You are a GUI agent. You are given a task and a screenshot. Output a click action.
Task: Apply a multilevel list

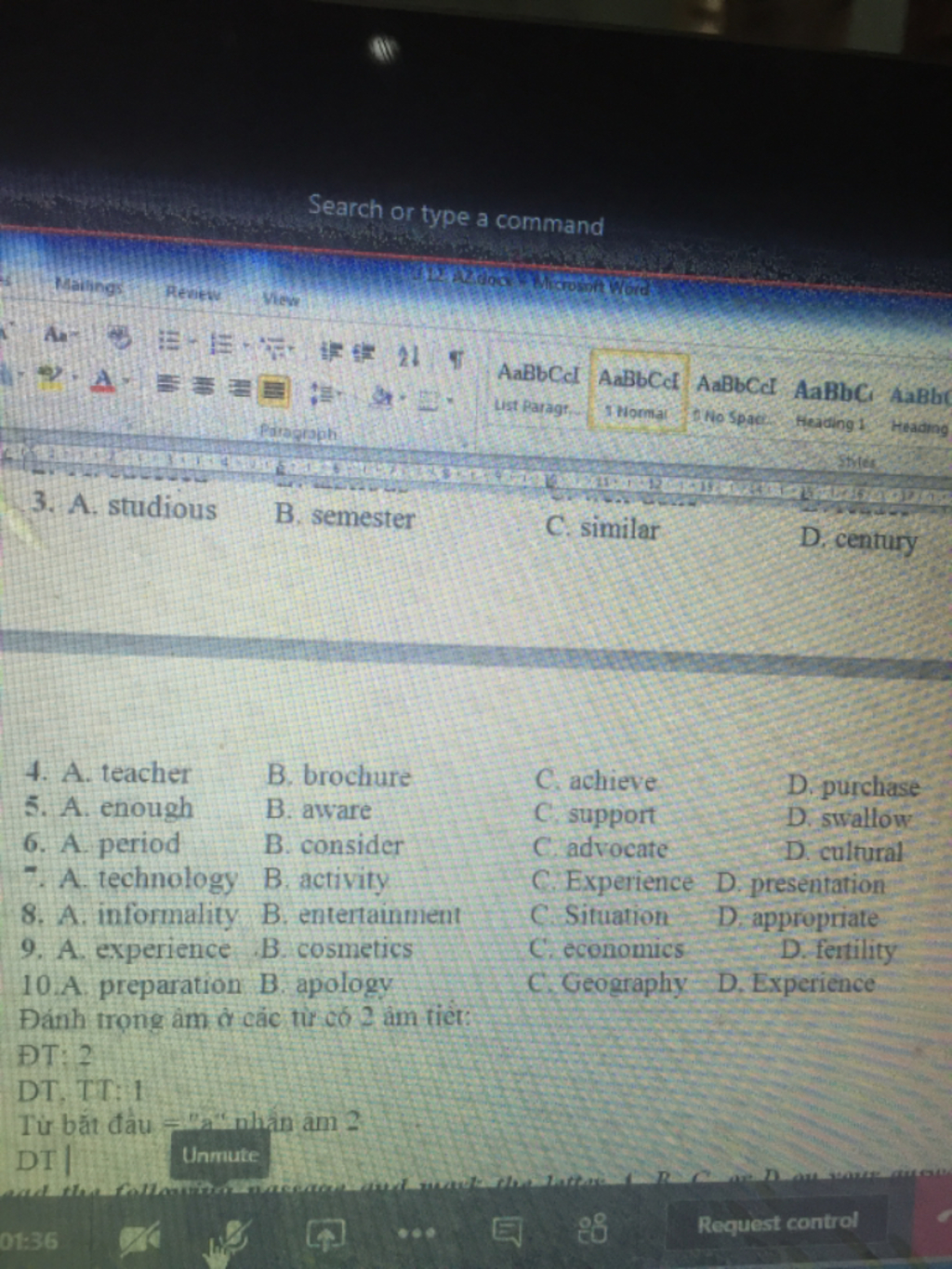273,348
